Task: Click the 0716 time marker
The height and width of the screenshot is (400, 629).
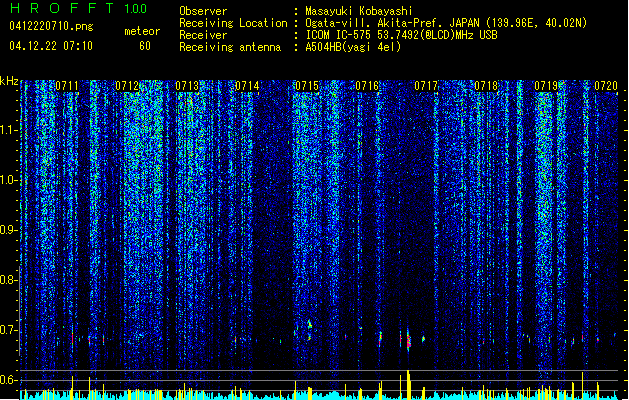Action: 367,86
